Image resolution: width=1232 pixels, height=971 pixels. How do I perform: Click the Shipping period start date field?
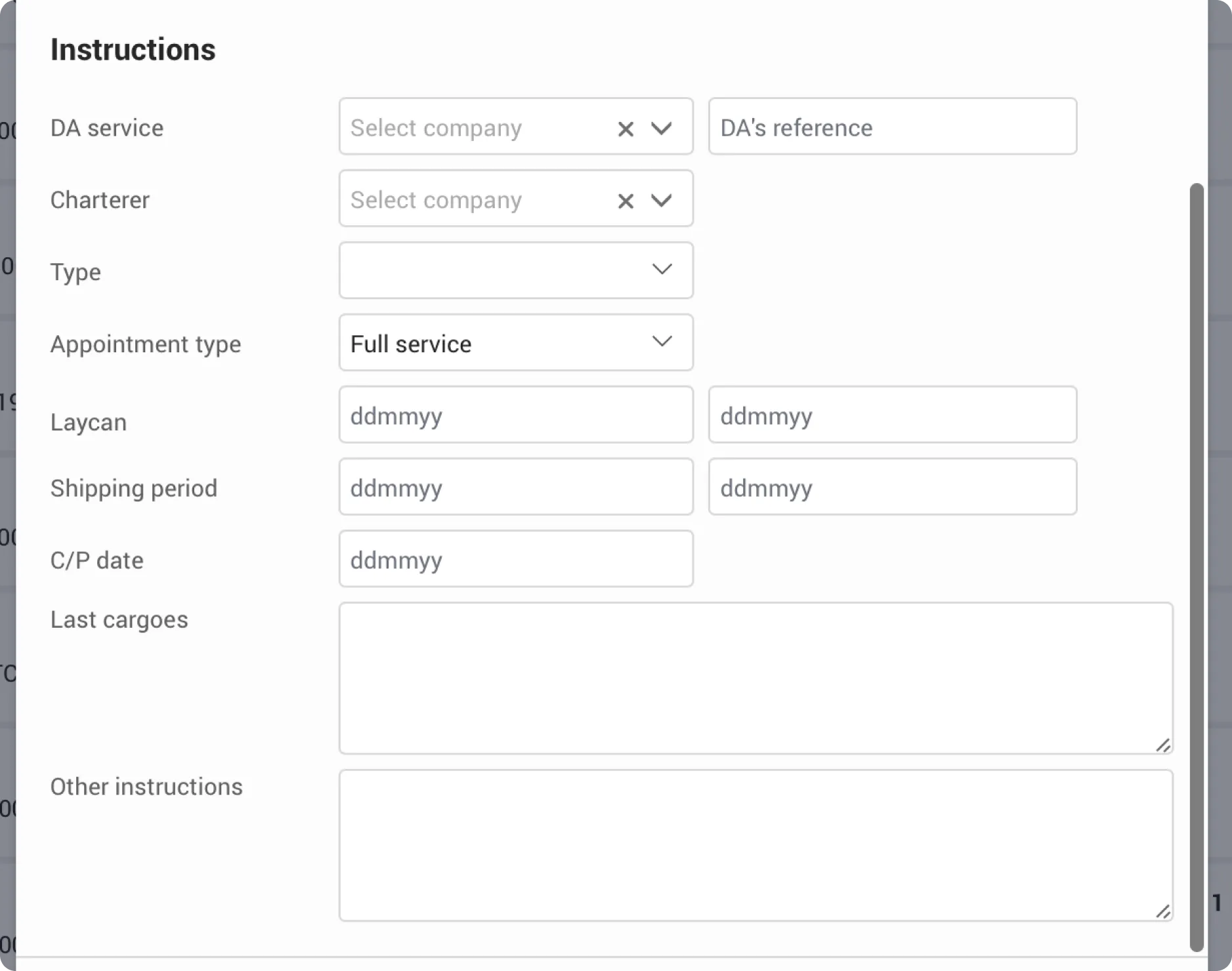coord(516,487)
